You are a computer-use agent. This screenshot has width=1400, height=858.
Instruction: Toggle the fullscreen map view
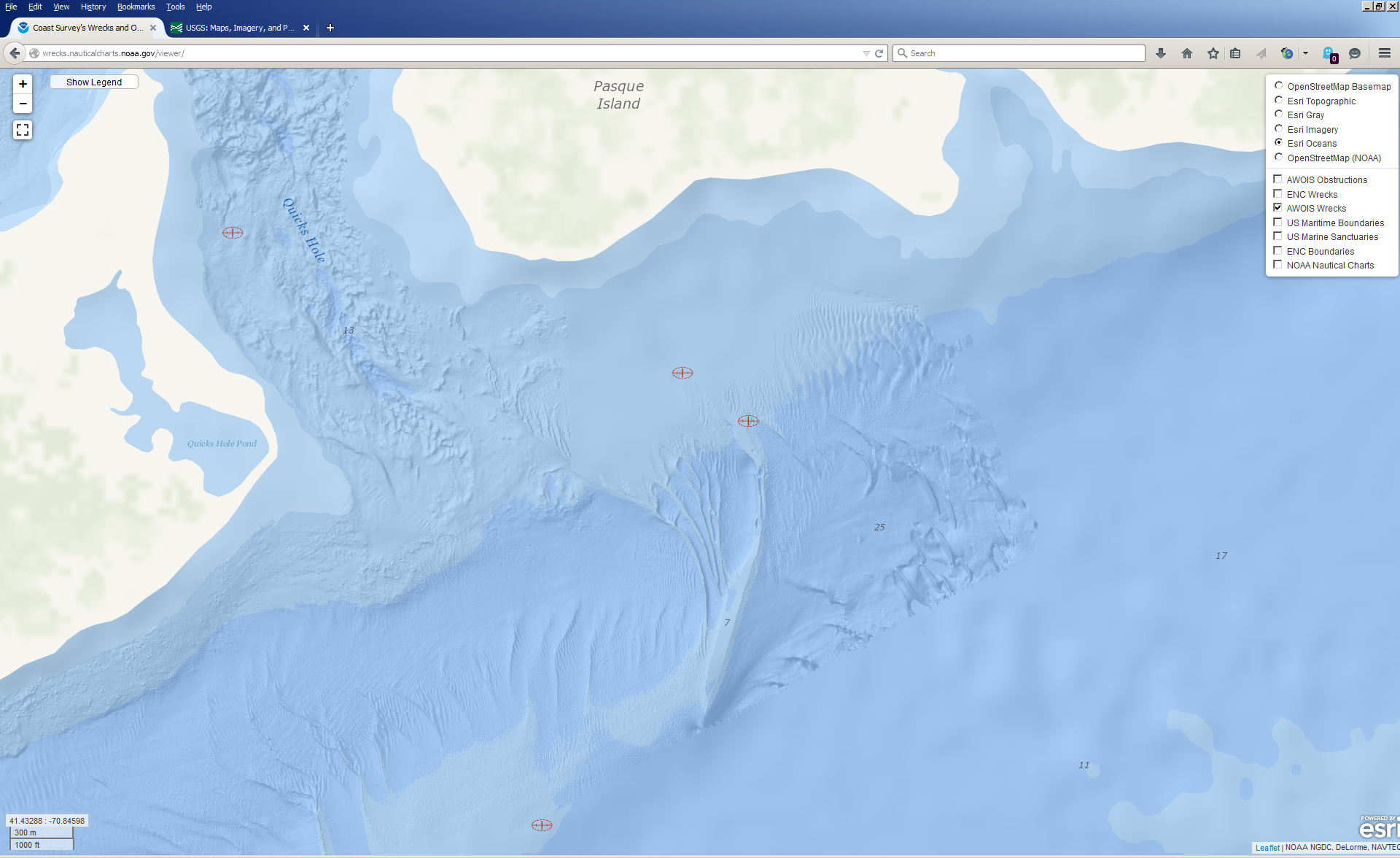pyautogui.click(x=23, y=130)
